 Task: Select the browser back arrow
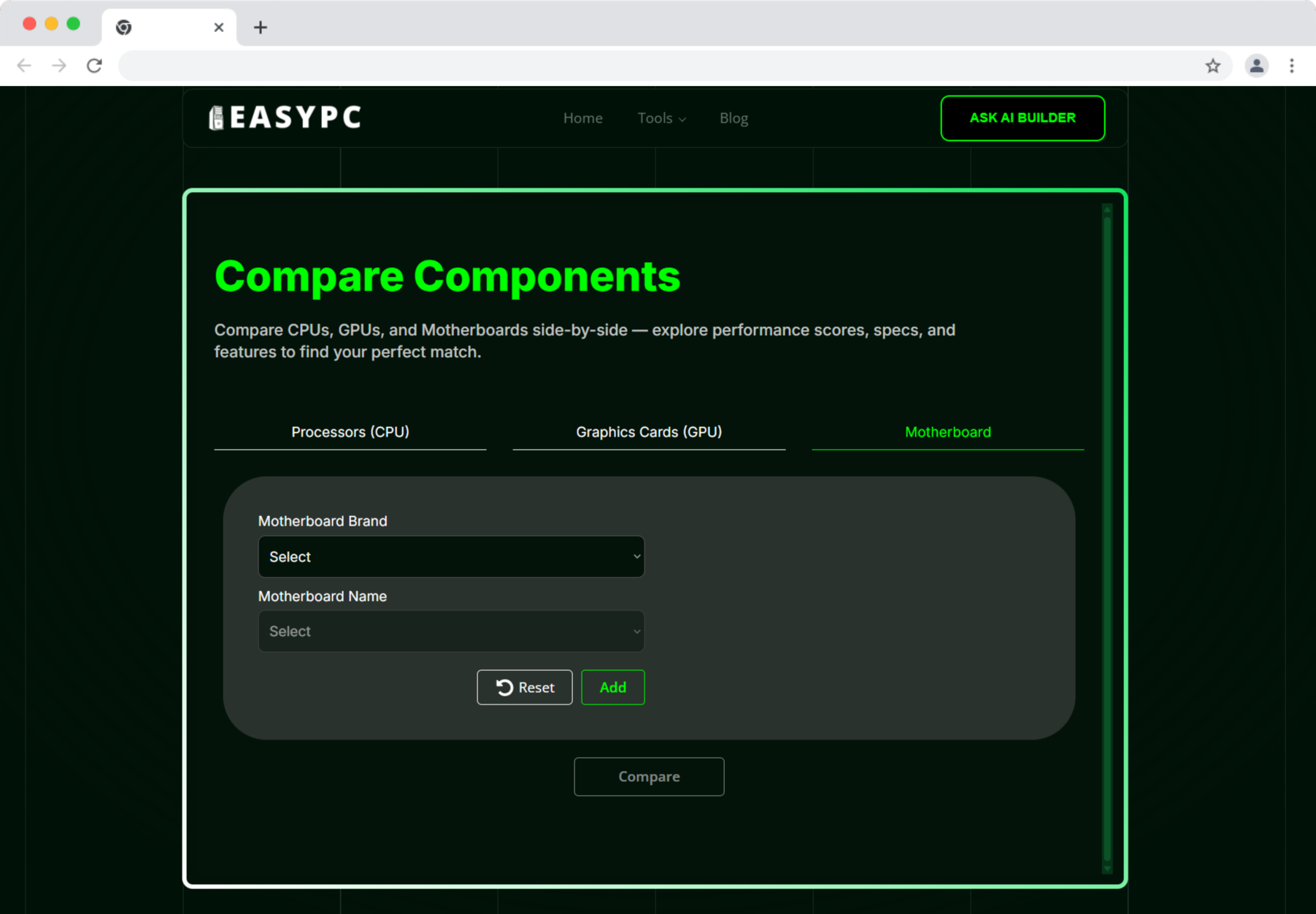pyautogui.click(x=24, y=66)
